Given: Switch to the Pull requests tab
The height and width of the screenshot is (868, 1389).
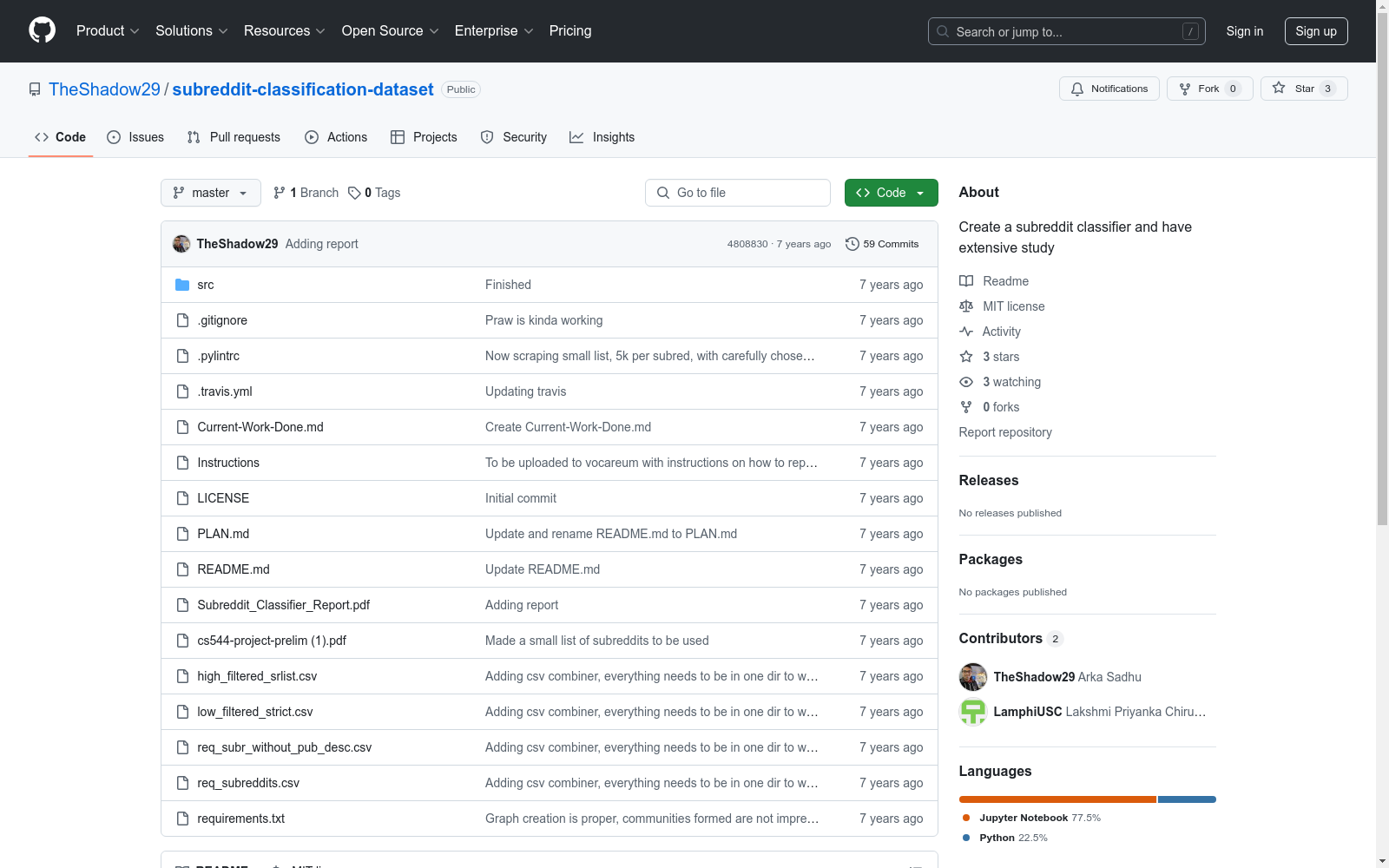Looking at the screenshot, I should pos(234,137).
